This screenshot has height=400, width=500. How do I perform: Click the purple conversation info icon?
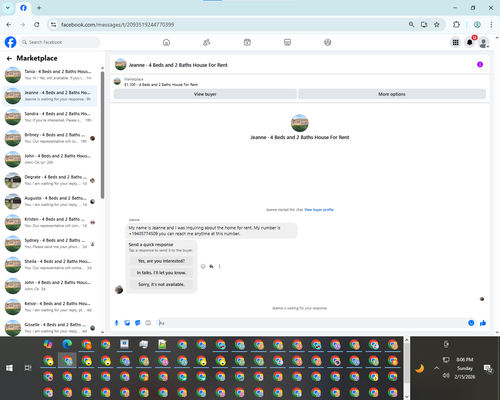[480, 64]
